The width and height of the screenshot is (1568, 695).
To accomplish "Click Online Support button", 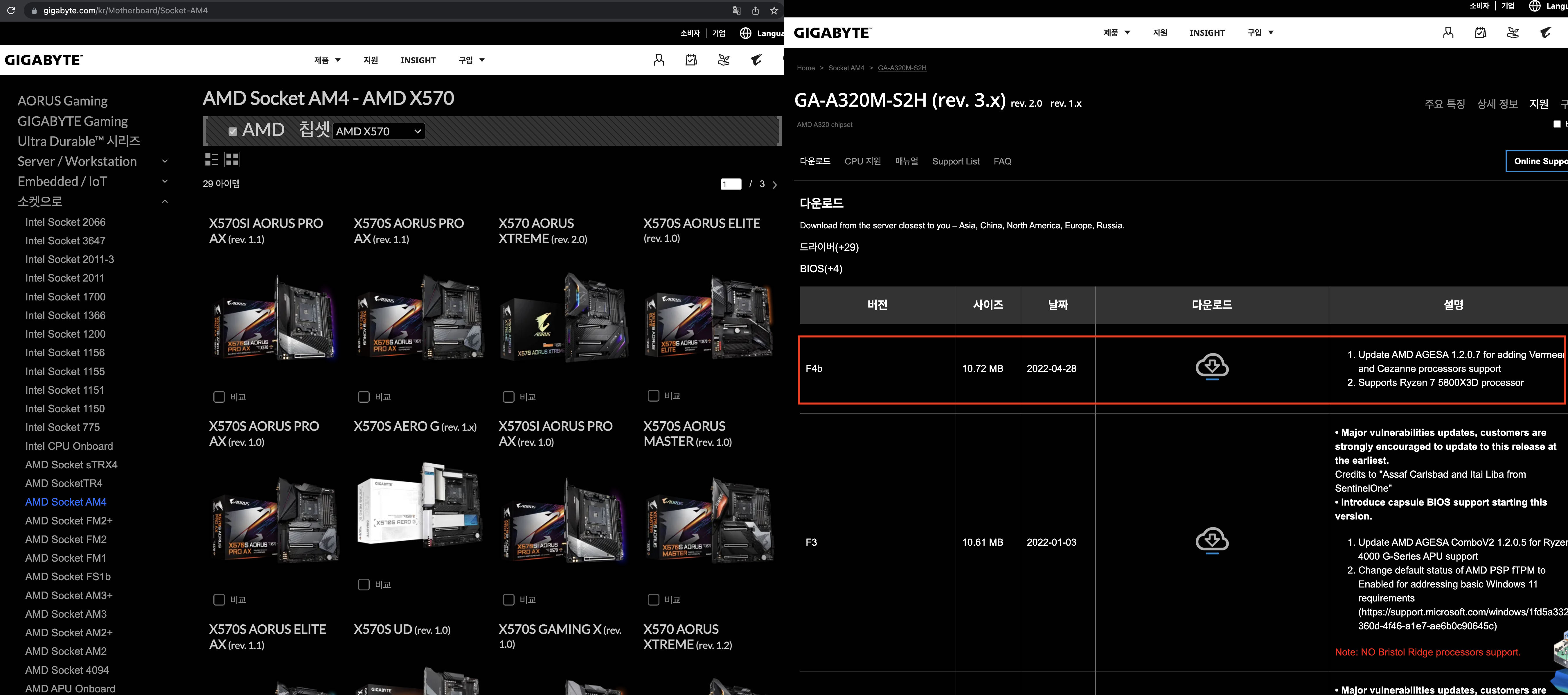I will [1537, 162].
